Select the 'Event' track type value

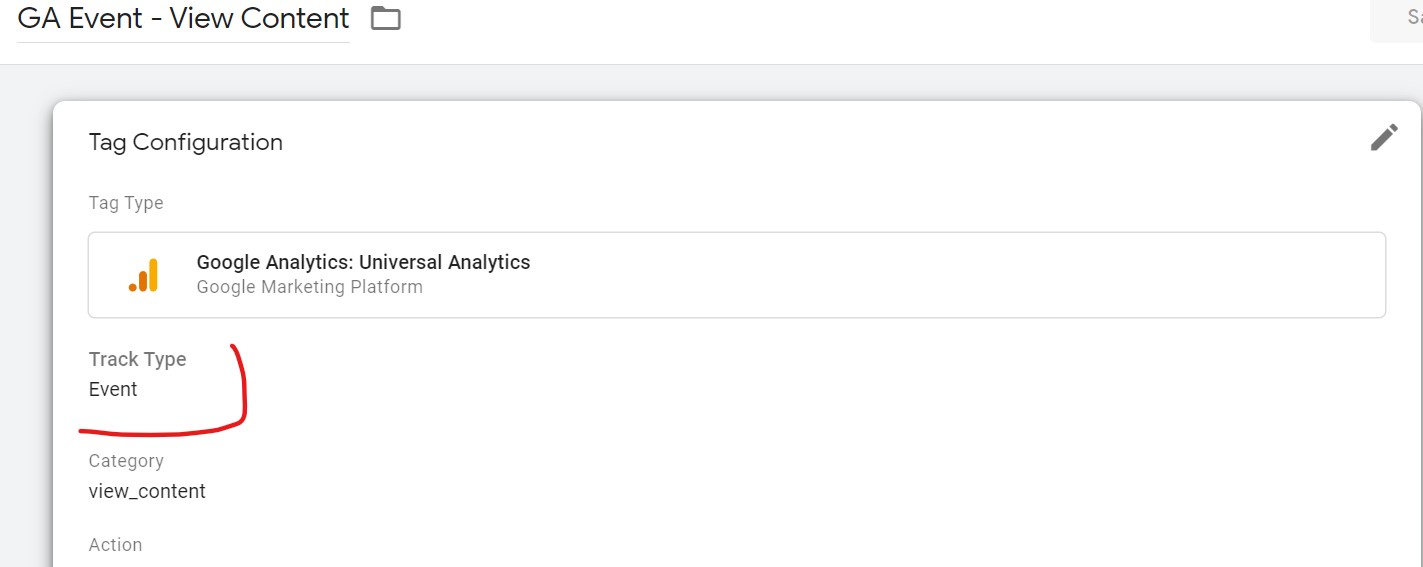point(113,389)
